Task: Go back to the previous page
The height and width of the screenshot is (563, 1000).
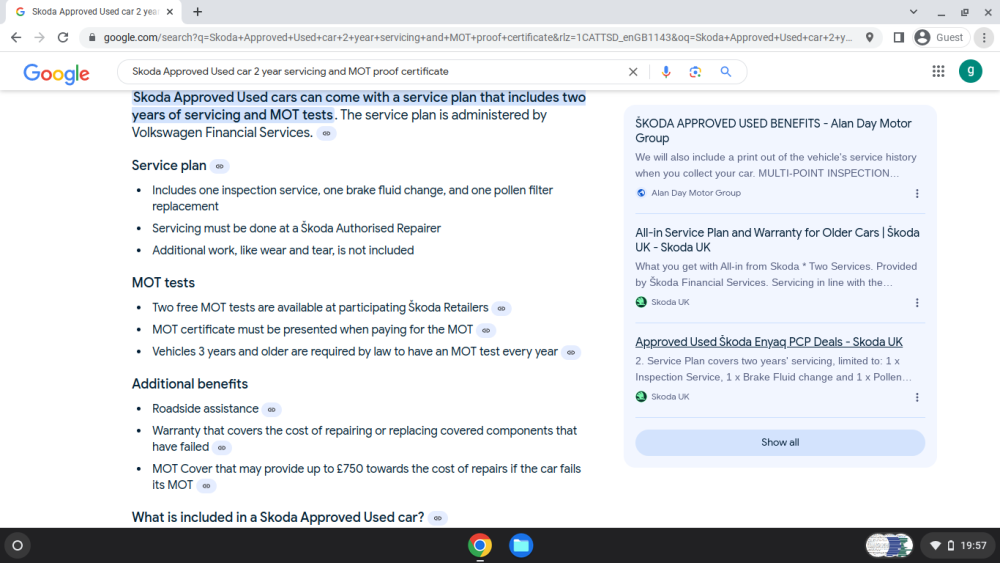Action: click(x=16, y=38)
